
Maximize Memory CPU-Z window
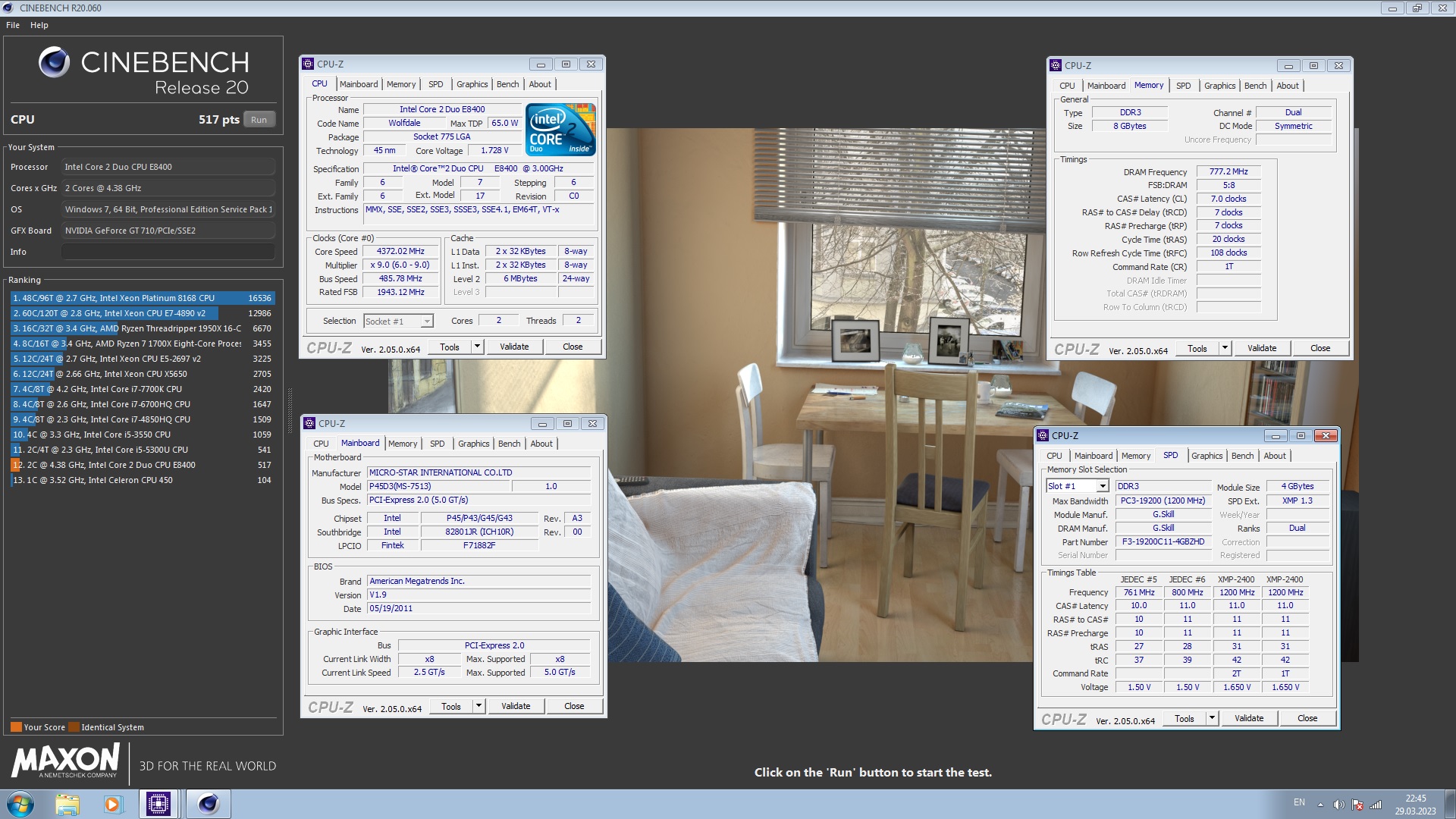1313,66
